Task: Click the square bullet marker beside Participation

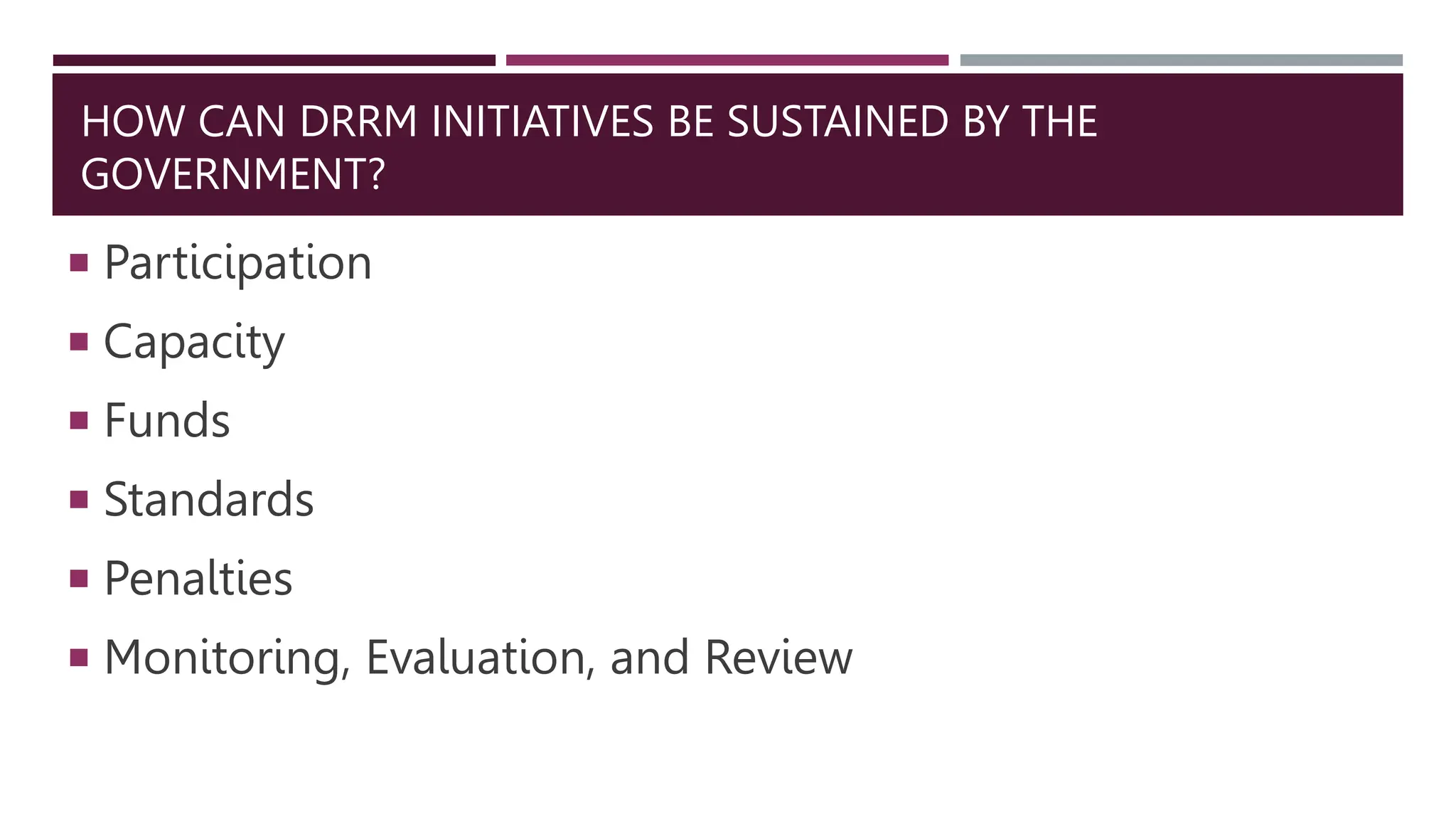Action: 79,263
